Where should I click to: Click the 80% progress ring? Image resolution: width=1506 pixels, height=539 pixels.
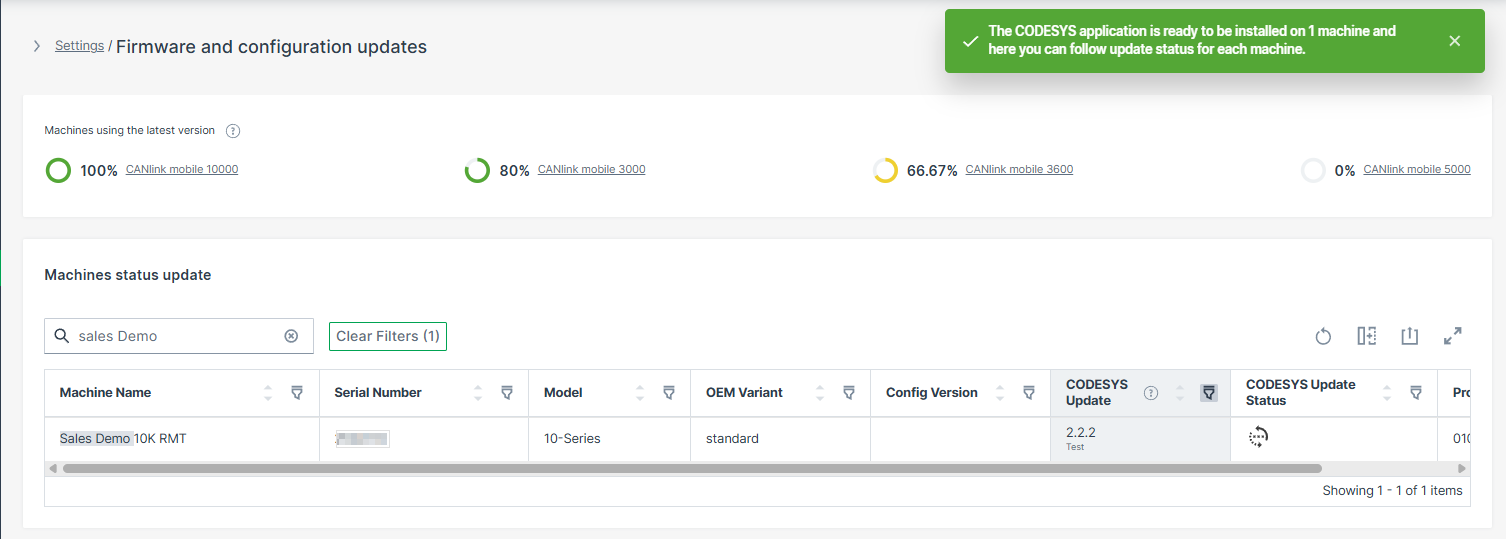[x=477, y=171]
